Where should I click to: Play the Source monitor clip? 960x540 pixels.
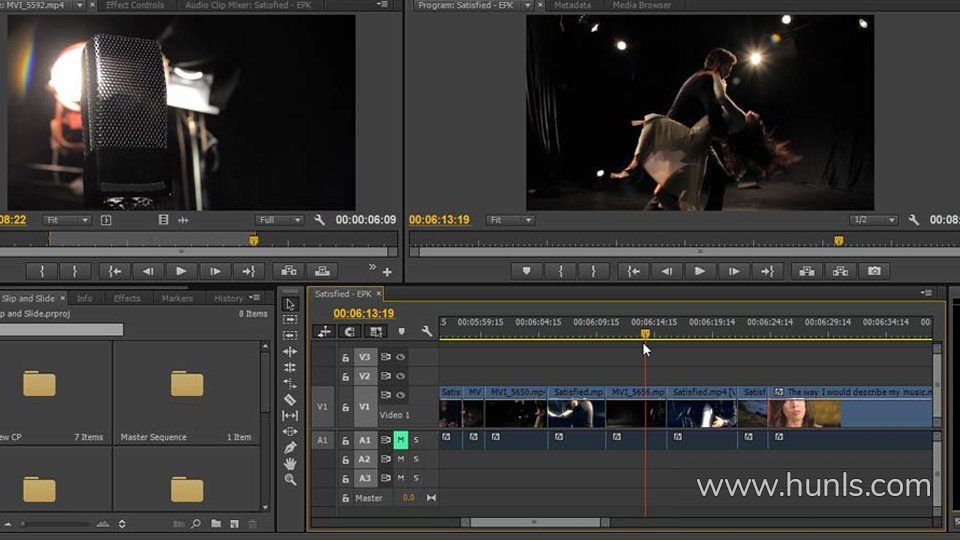(181, 271)
